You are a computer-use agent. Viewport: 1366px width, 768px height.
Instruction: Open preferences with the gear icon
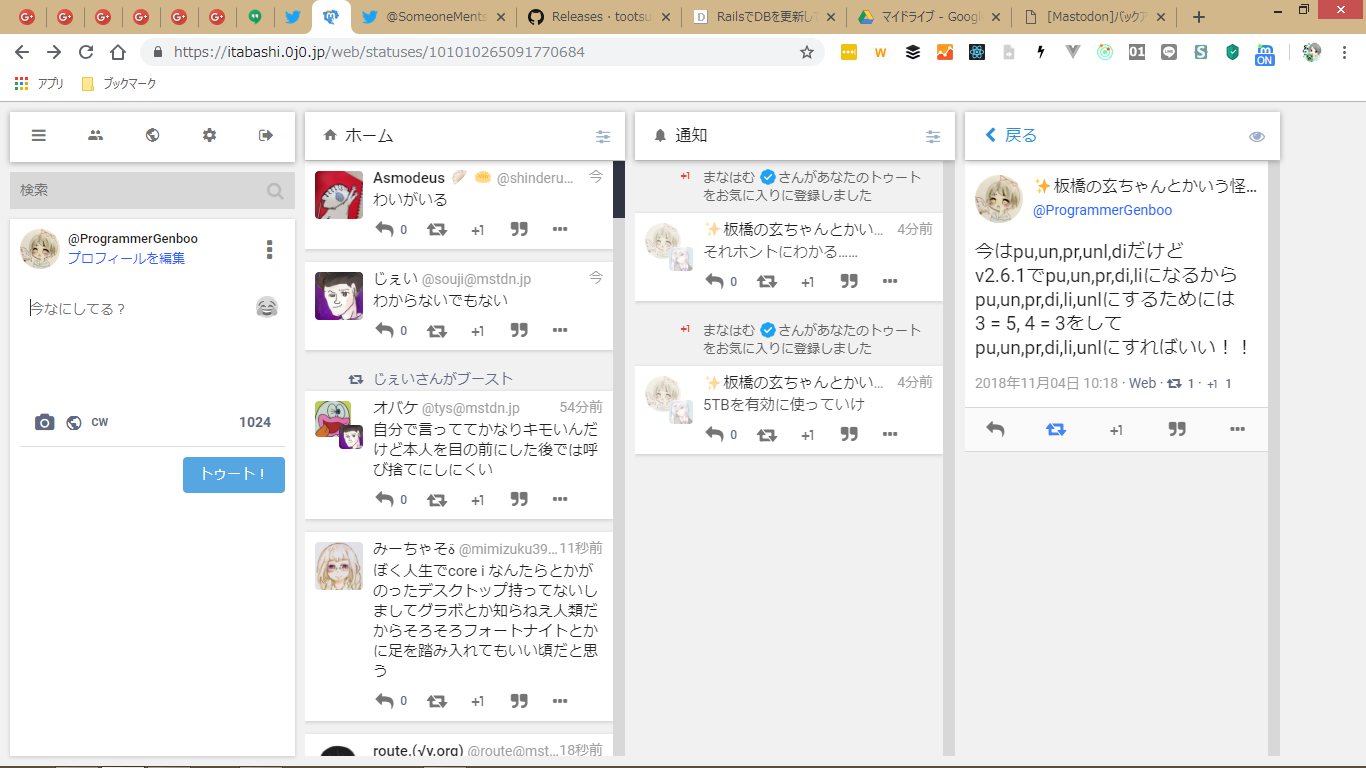pos(209,136)
